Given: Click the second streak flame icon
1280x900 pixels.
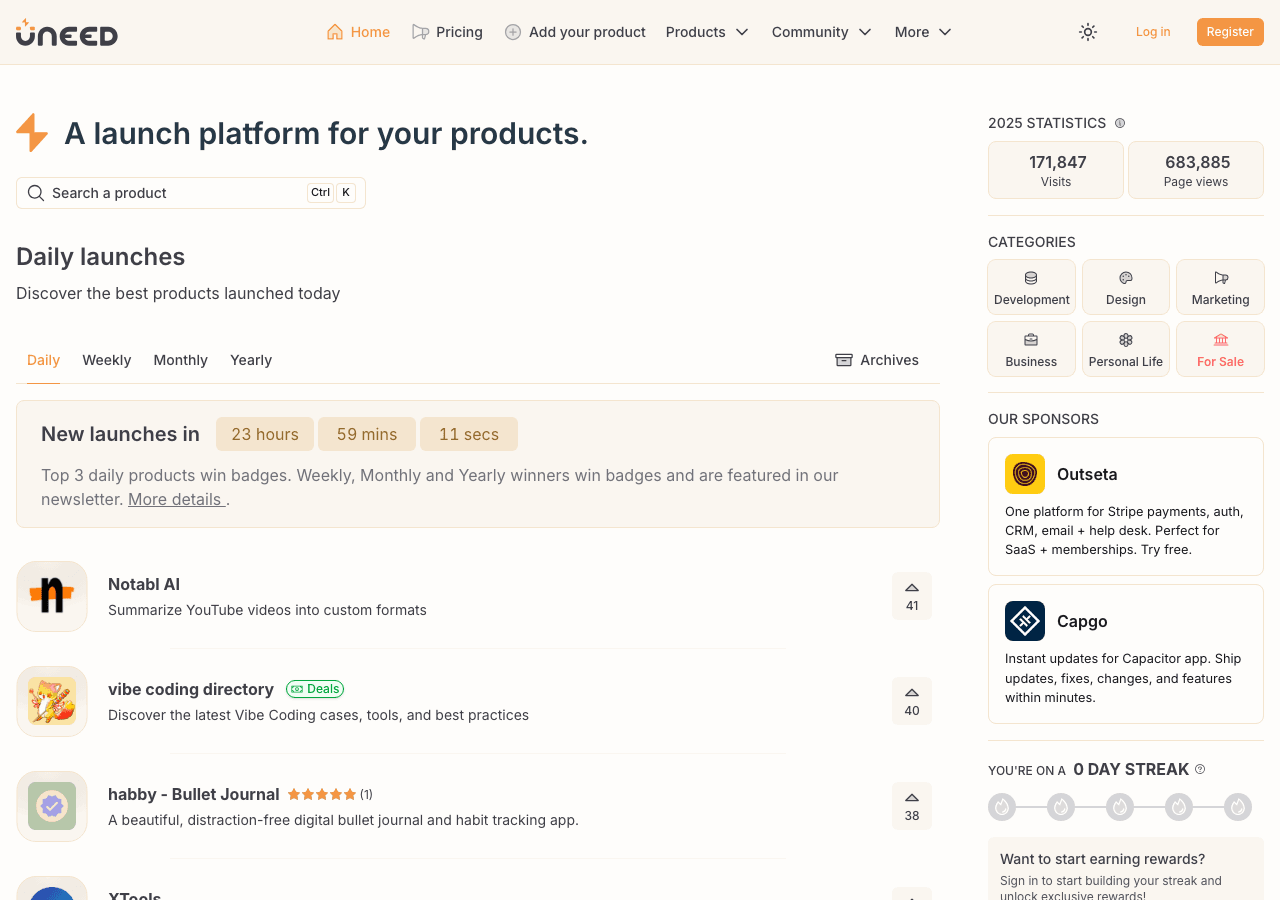Looking at the screenshot, I should click(x=1060, y=807).
